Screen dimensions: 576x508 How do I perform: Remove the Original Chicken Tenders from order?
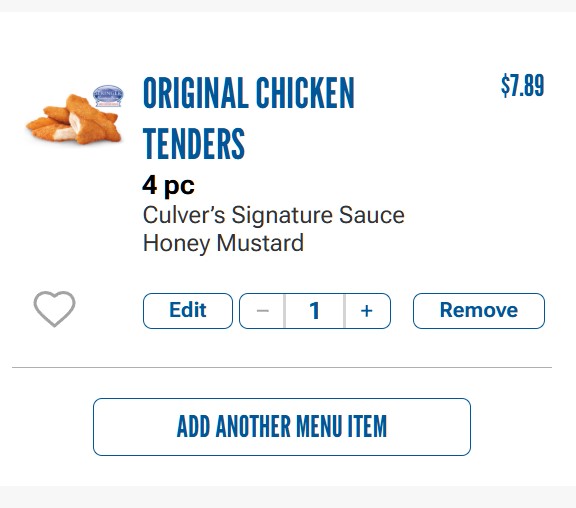click(x=479, y=311)
